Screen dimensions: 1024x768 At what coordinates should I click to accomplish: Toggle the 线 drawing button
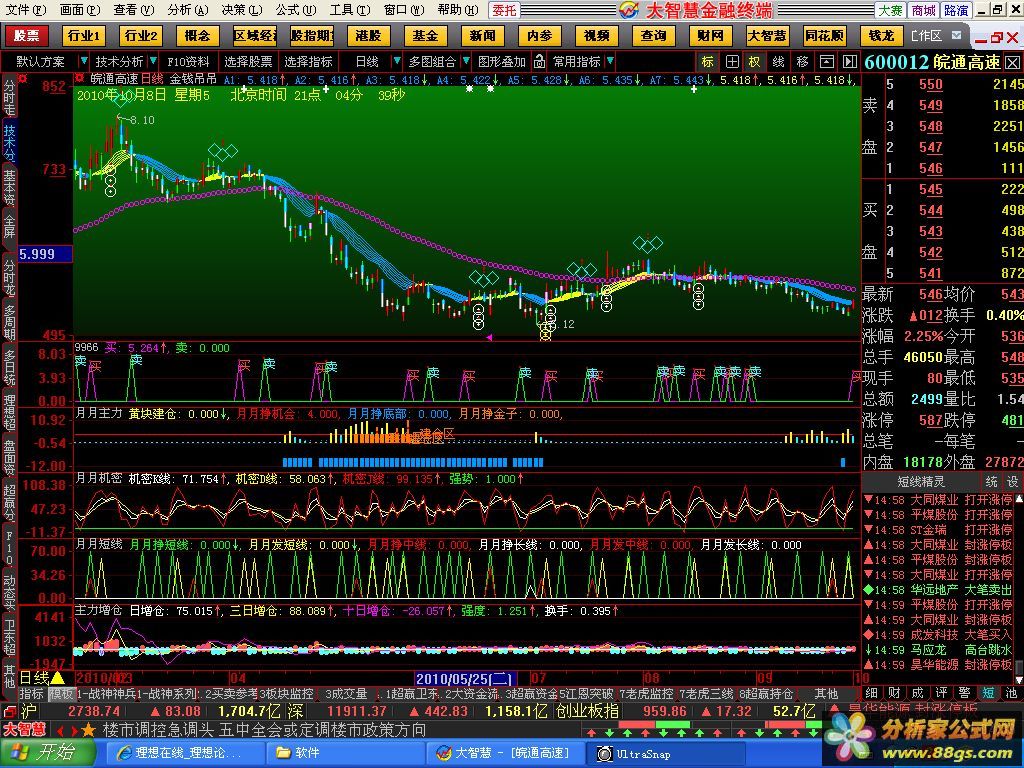coord(778,61)
